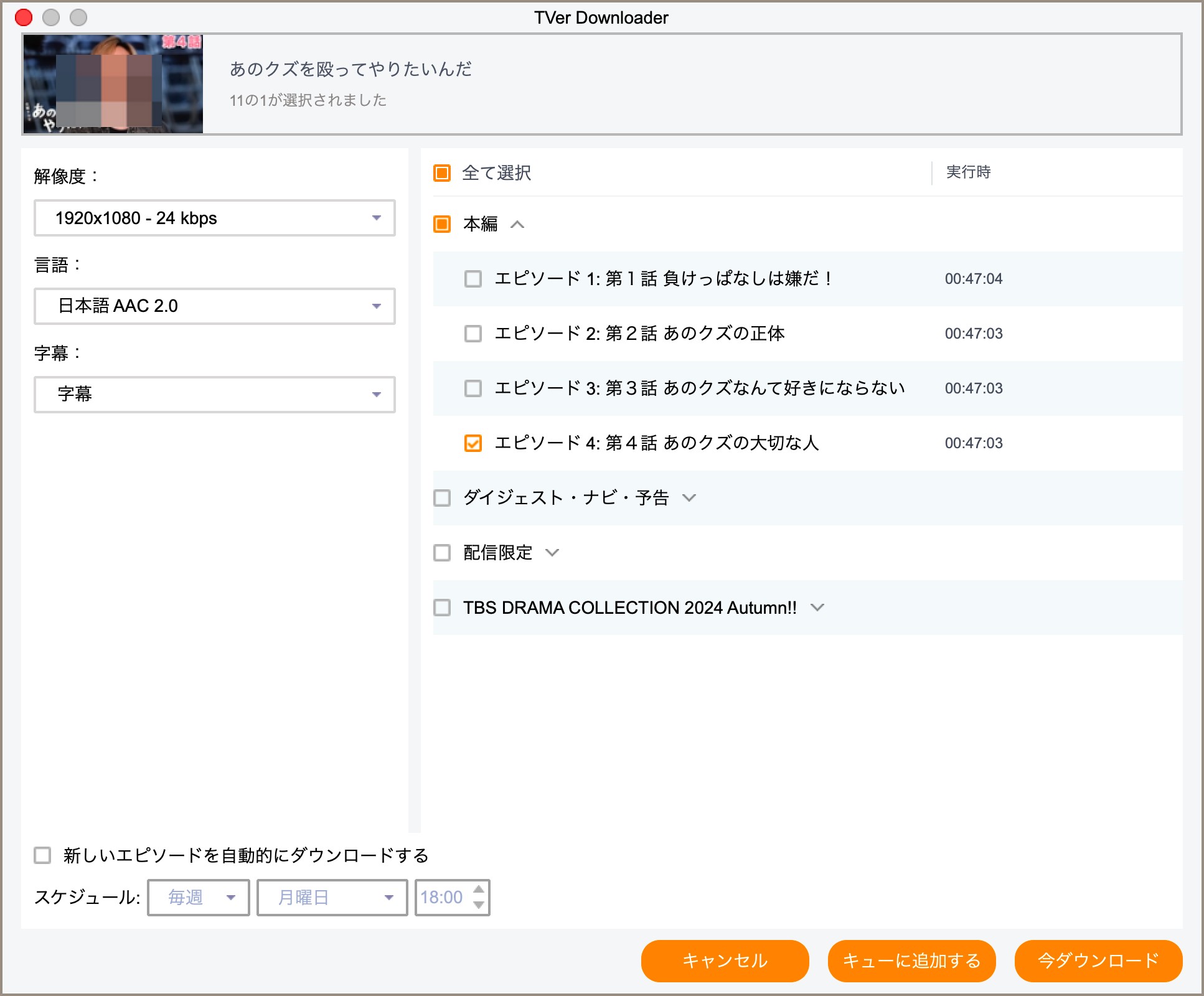This screenshot has width=1204, height=996.
Task: Collapse the 本編 section chevron
Action: tap(517, 224)
